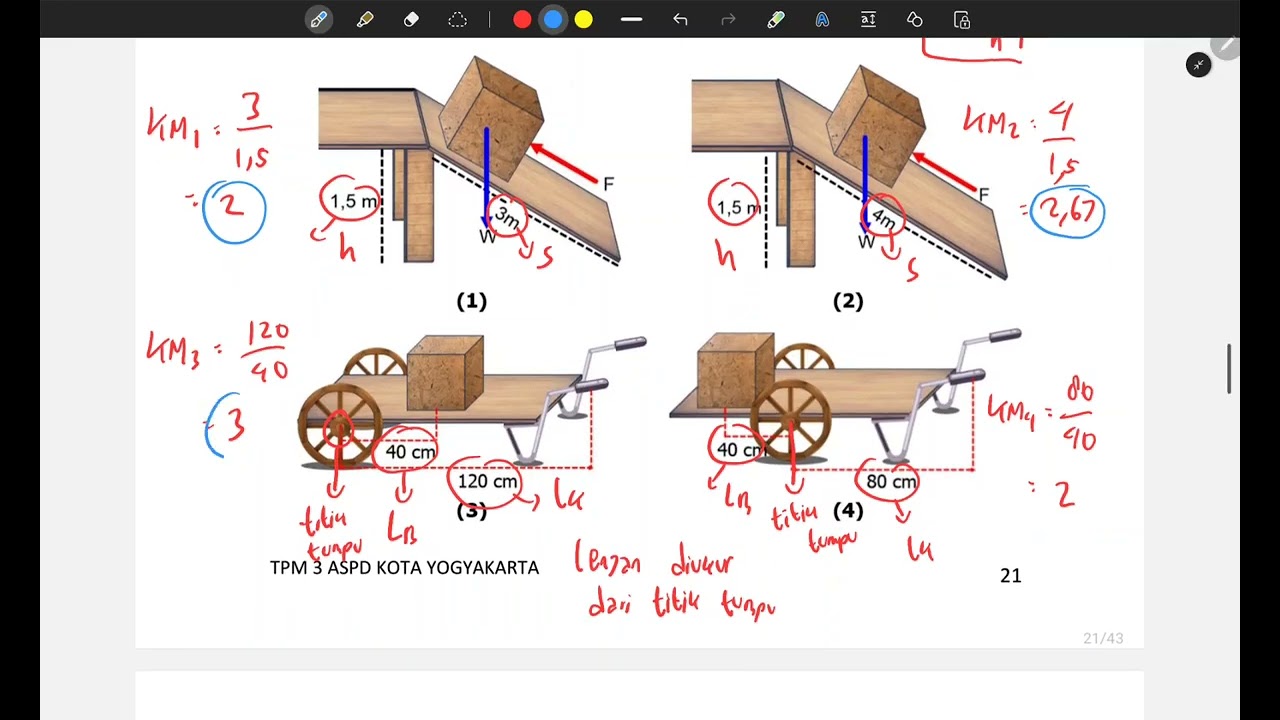Select the highlighter tool
This screenshot has height=720, width=1280.
(x=365, y=20)
